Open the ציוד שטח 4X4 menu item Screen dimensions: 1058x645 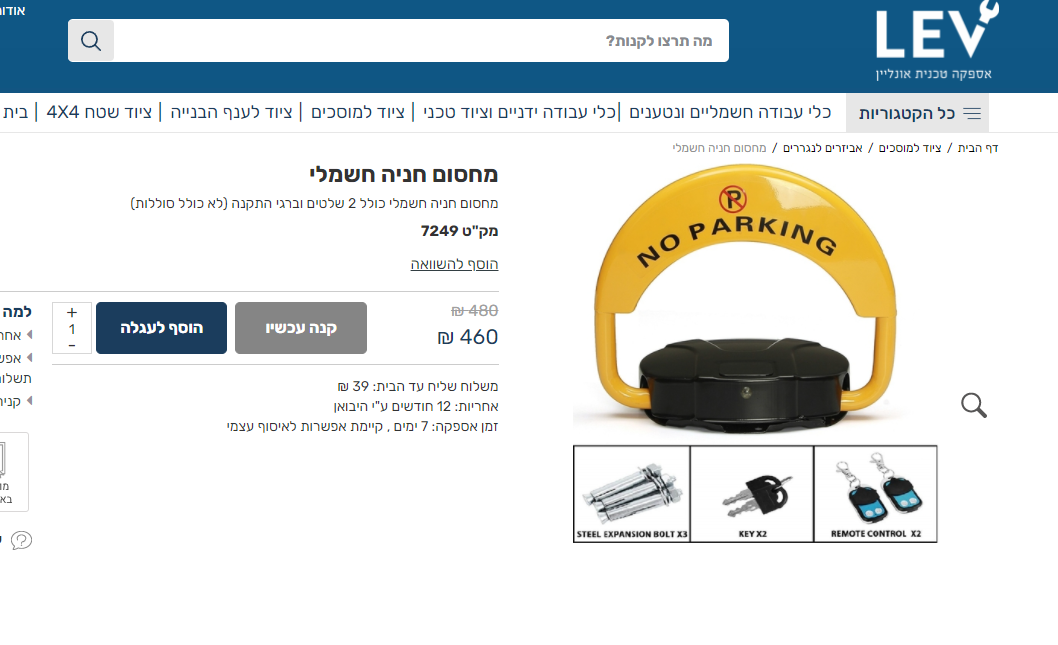99,112
